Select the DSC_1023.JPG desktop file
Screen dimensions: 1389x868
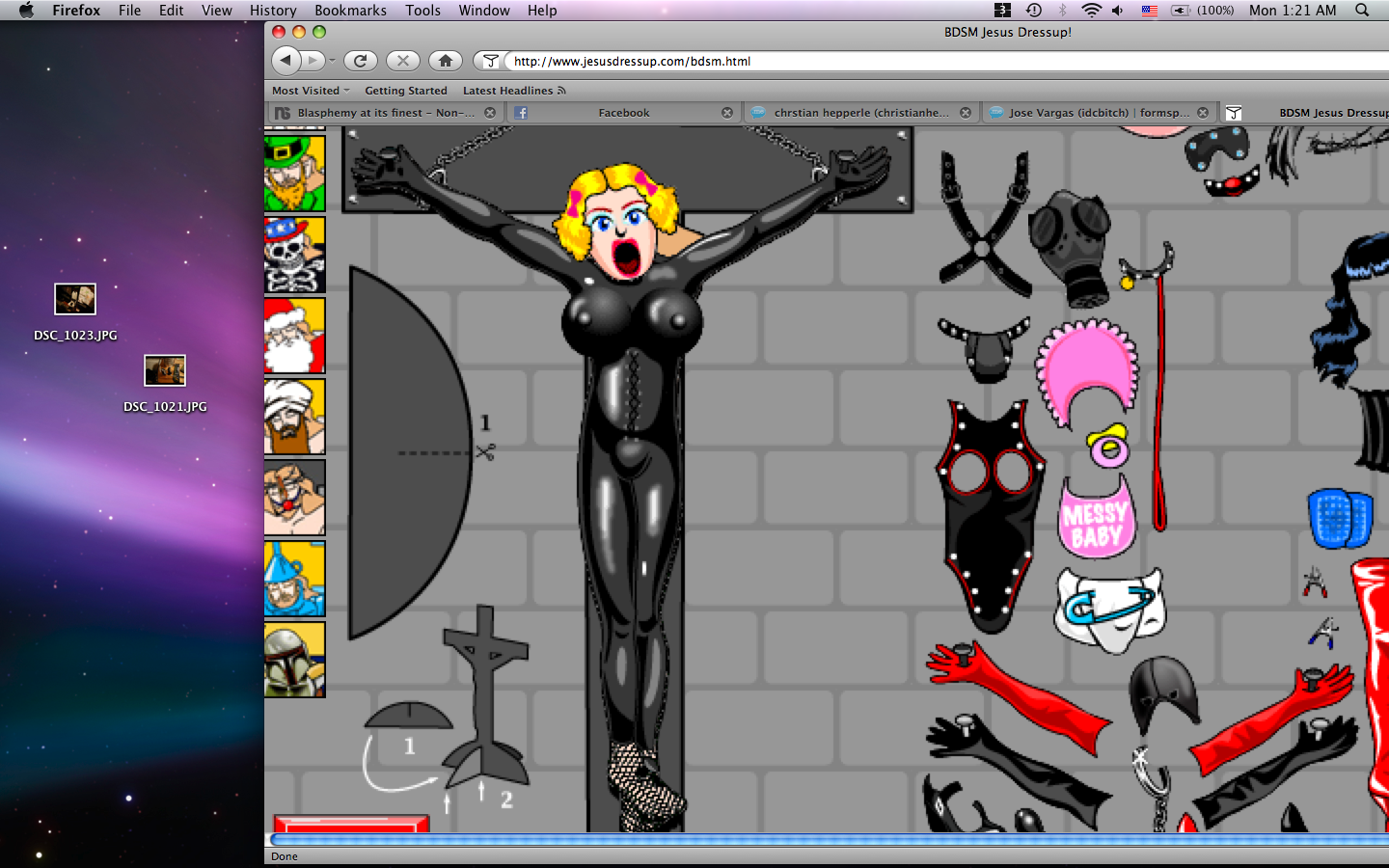pos(75,301)
